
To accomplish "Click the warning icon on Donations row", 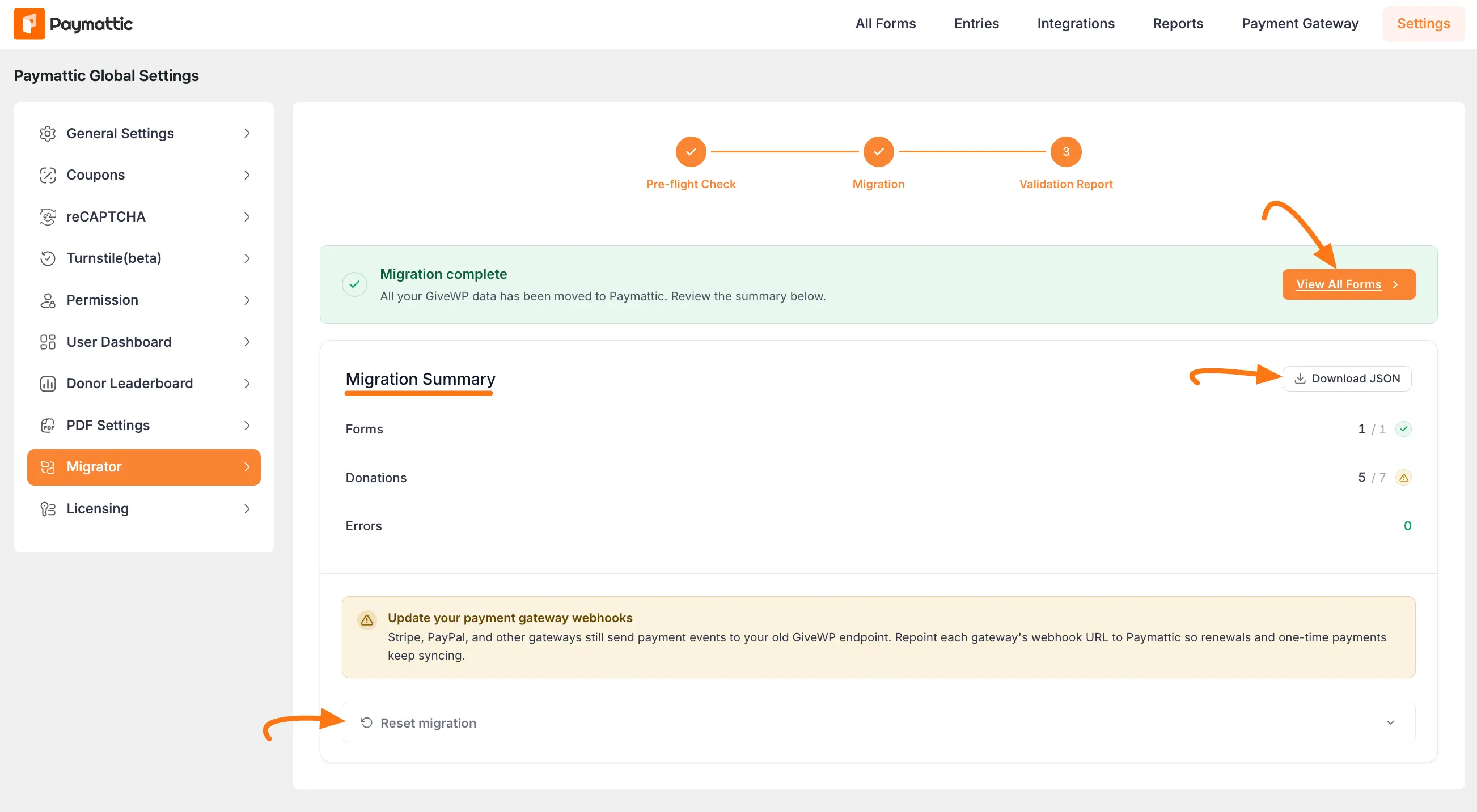I will click(x=1403, y=477).
